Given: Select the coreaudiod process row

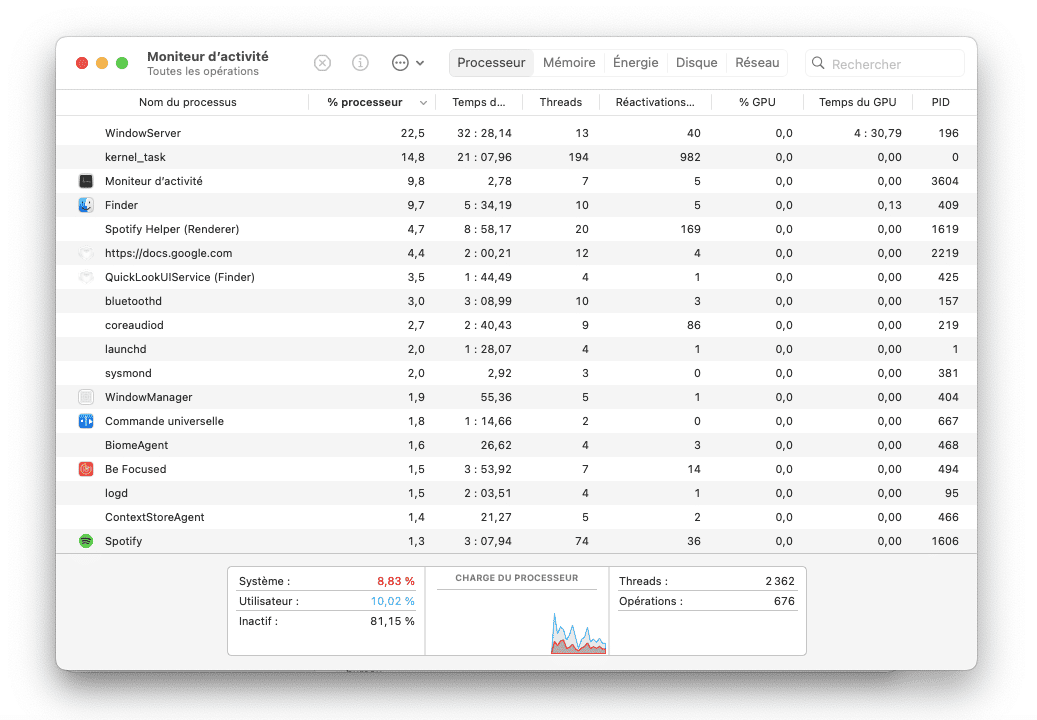Looking at the screenshot, I should point(517,325).
